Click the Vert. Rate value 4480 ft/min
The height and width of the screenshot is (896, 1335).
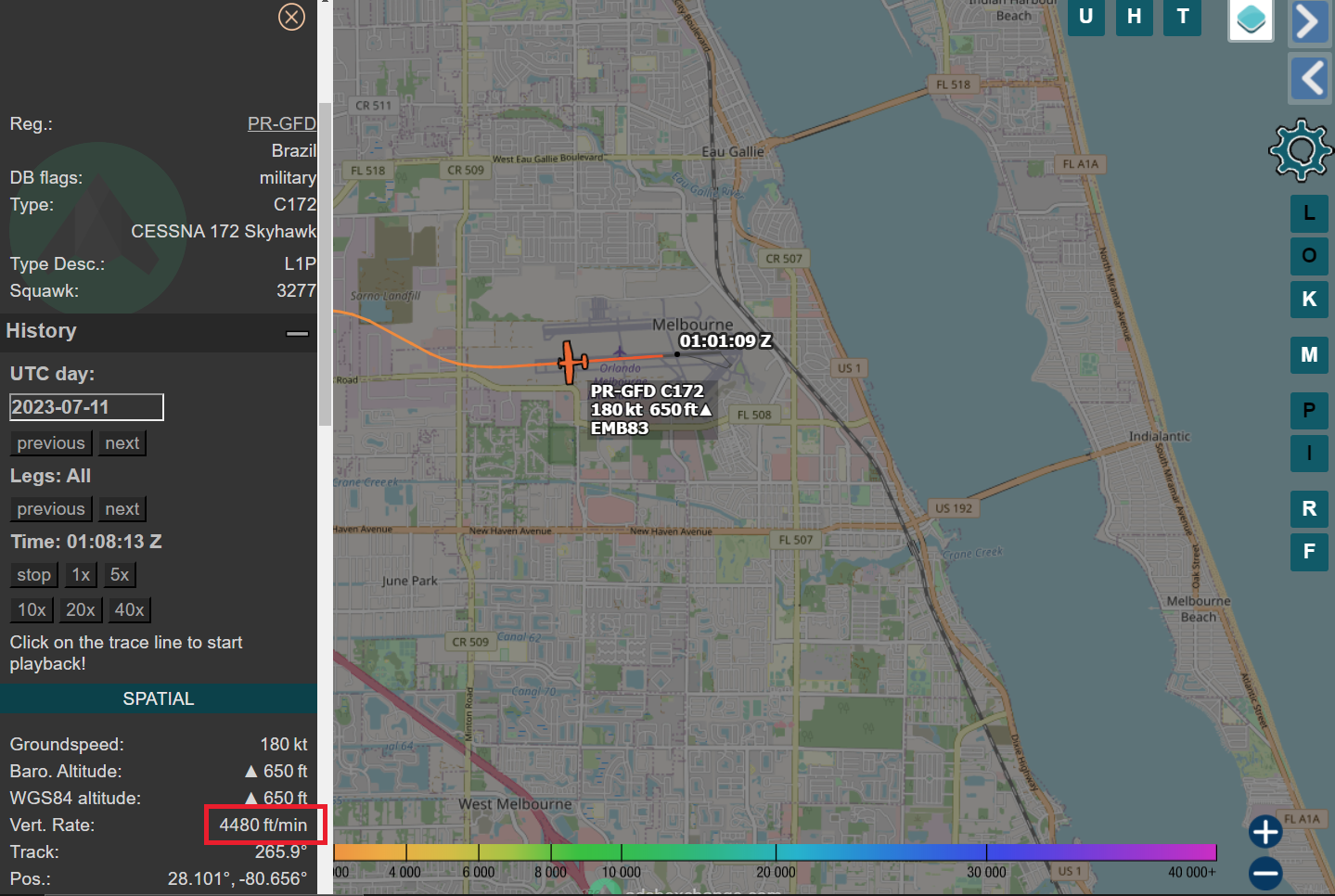(263, 826)
